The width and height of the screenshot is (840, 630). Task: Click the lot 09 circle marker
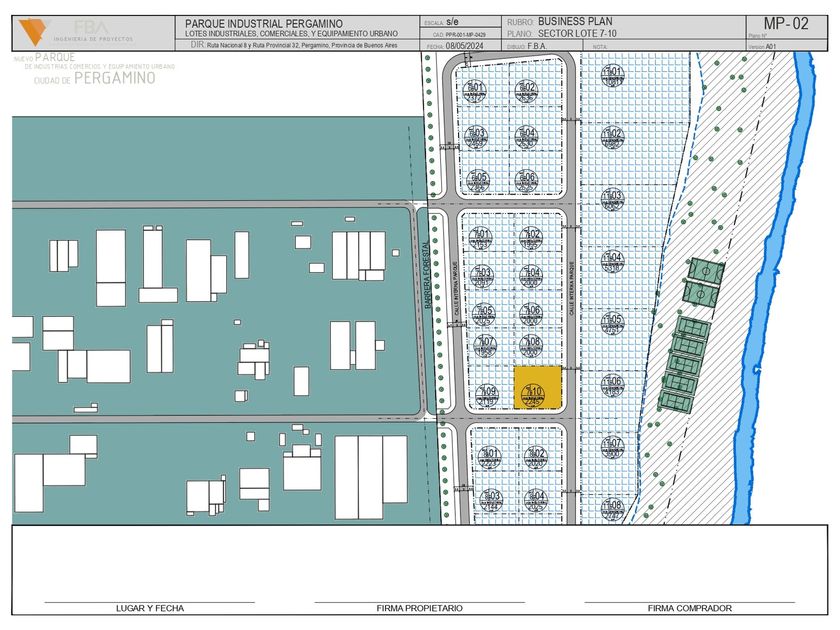(487, 394)
